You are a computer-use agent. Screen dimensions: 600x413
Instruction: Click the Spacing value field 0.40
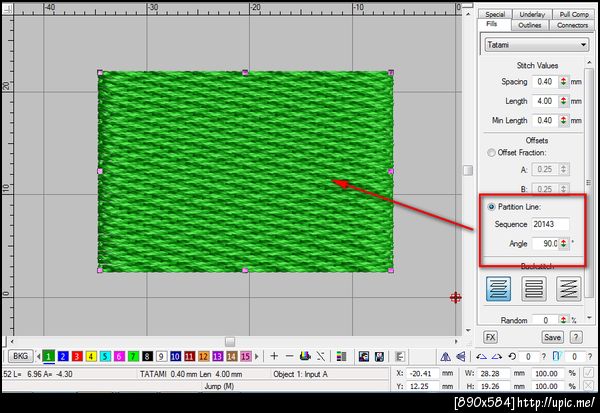click(545, 82)
